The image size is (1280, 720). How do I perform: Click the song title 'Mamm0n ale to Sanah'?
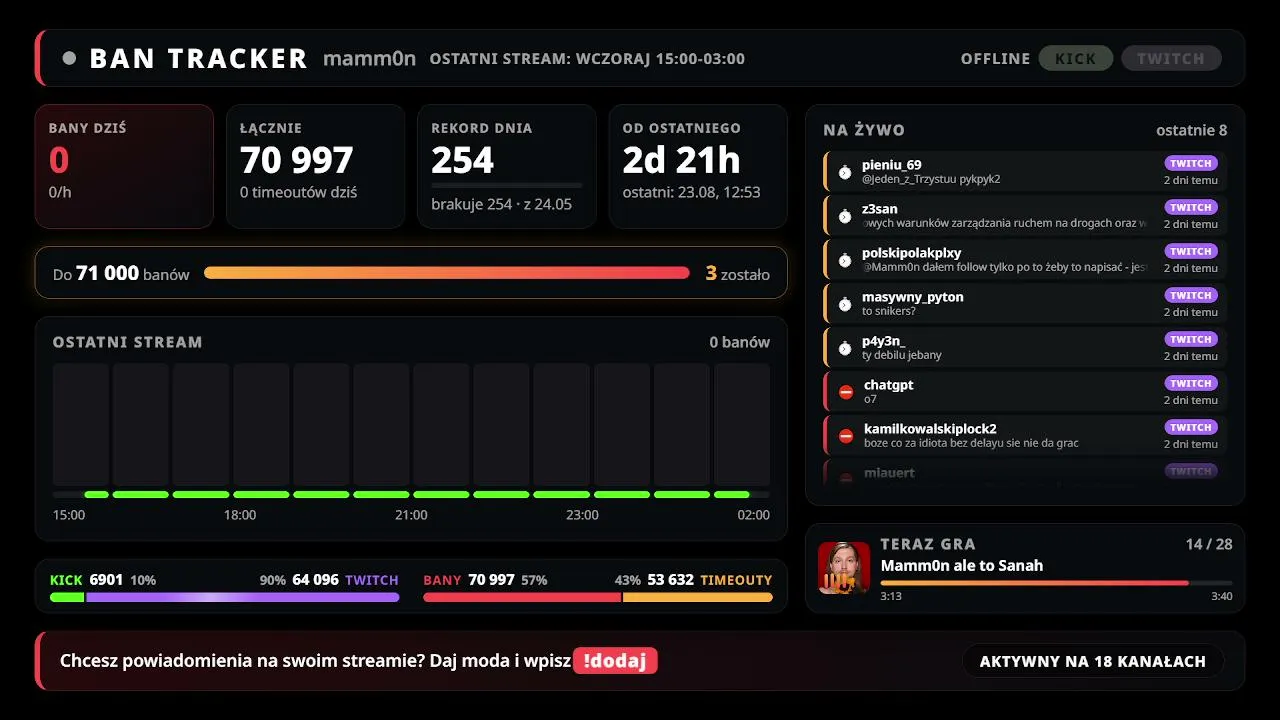962,566
